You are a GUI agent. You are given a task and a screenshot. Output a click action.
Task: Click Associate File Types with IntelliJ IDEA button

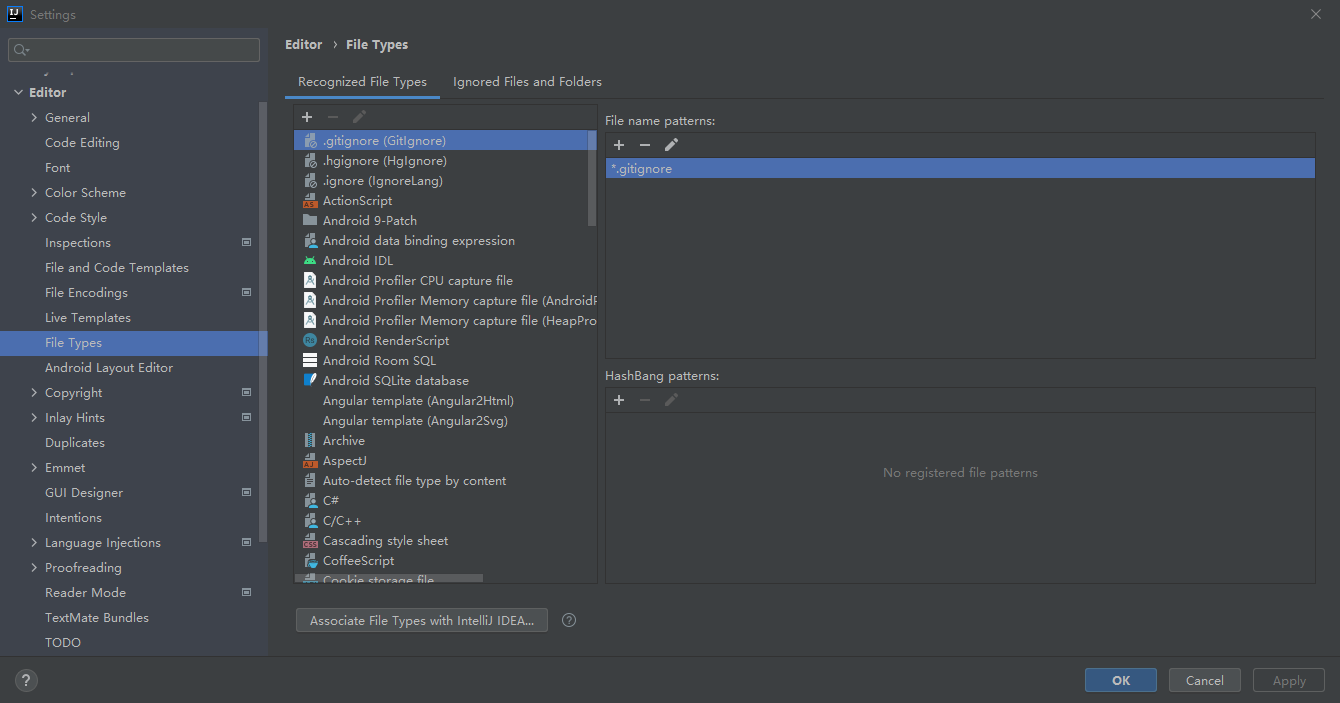pyautogui.click(x=422, y=621)
